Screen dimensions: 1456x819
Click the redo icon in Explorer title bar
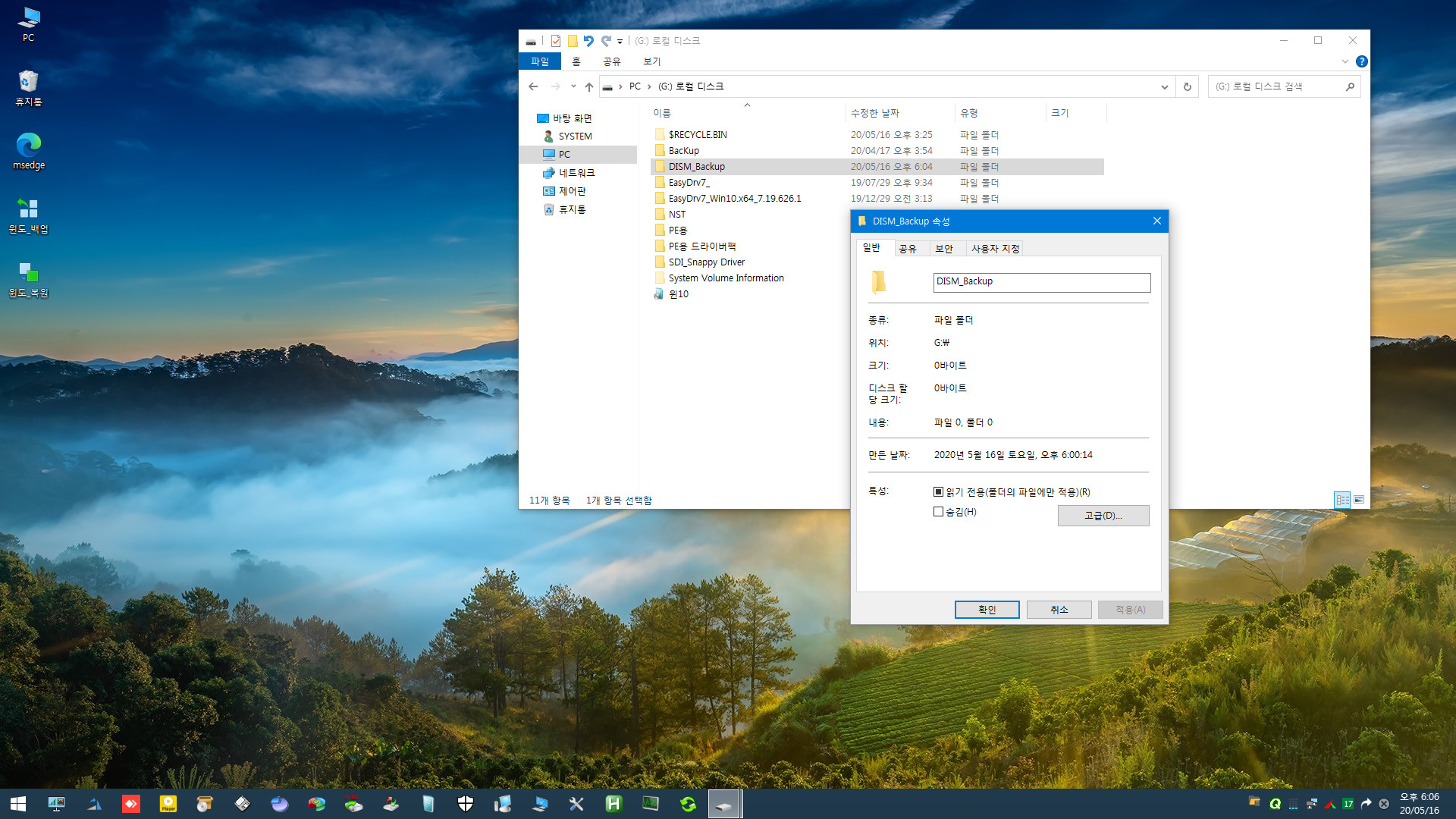[606, 41]
